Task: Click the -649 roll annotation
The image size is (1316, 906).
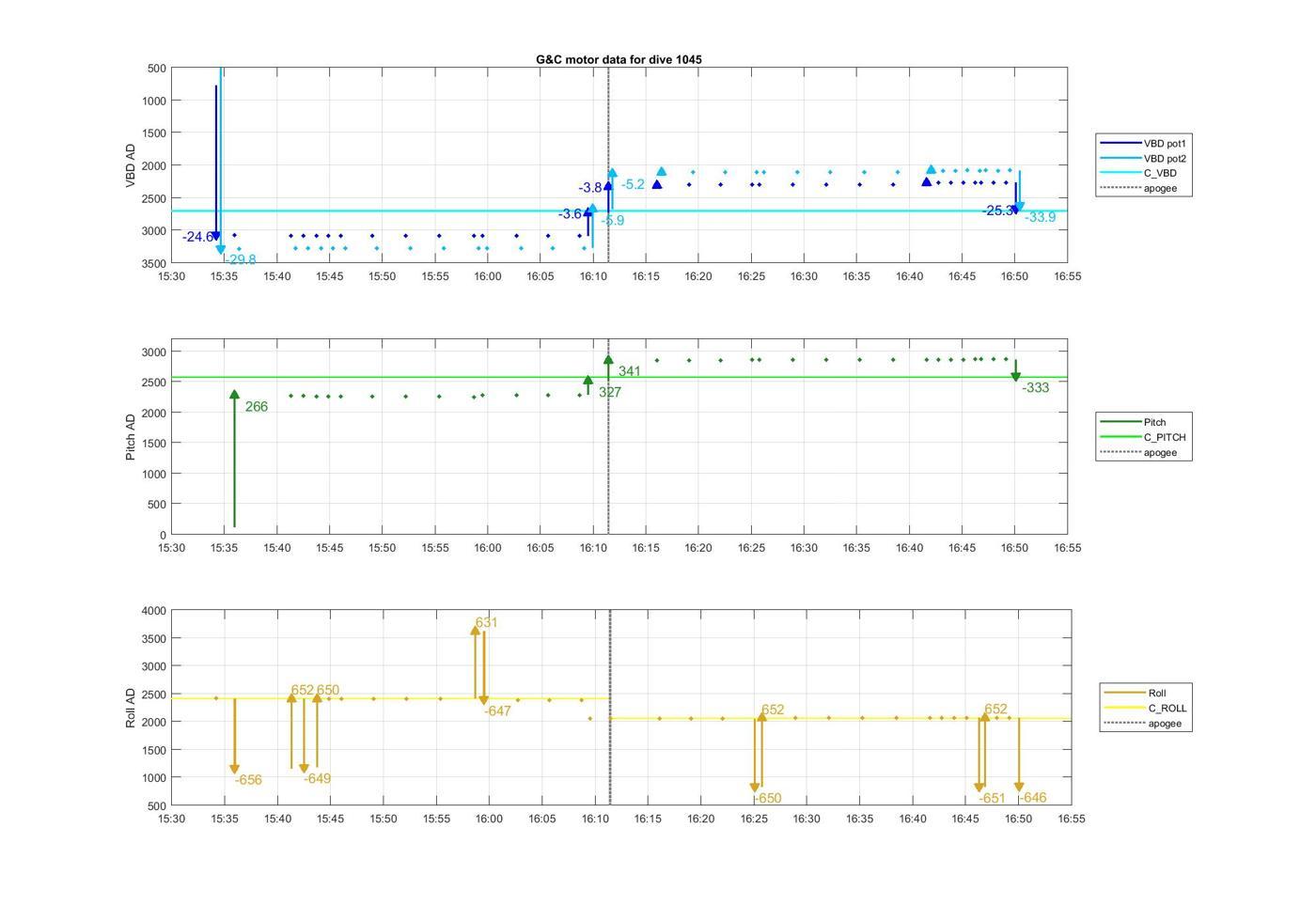Action: click(x=318, y=778)
